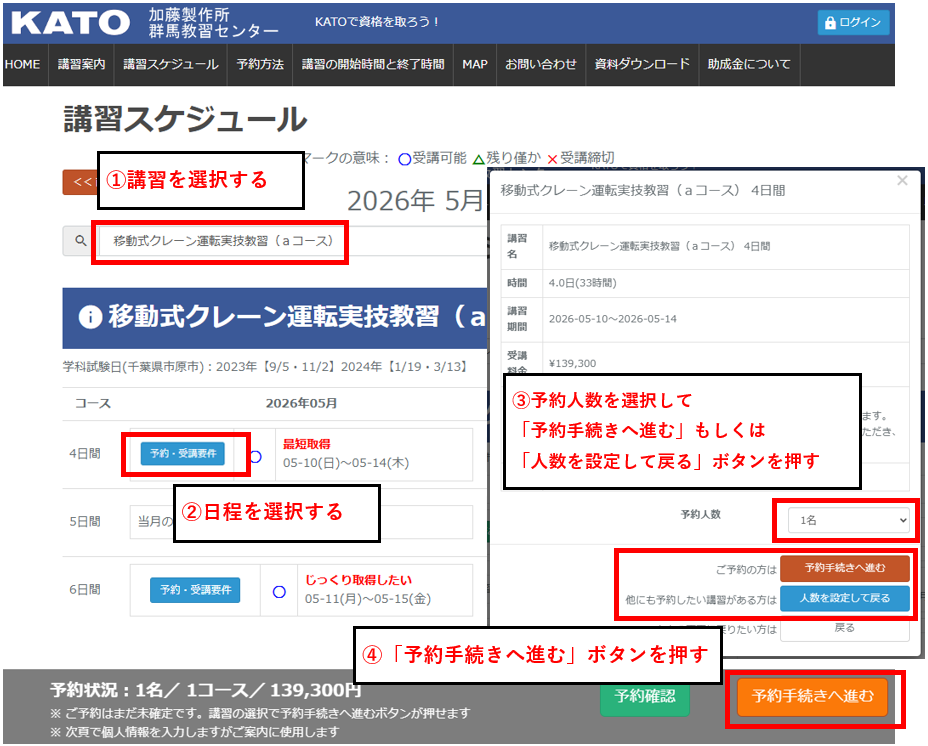
Task: Click the price ¥139,300 in dialog
Action: [x=572, y=364]
